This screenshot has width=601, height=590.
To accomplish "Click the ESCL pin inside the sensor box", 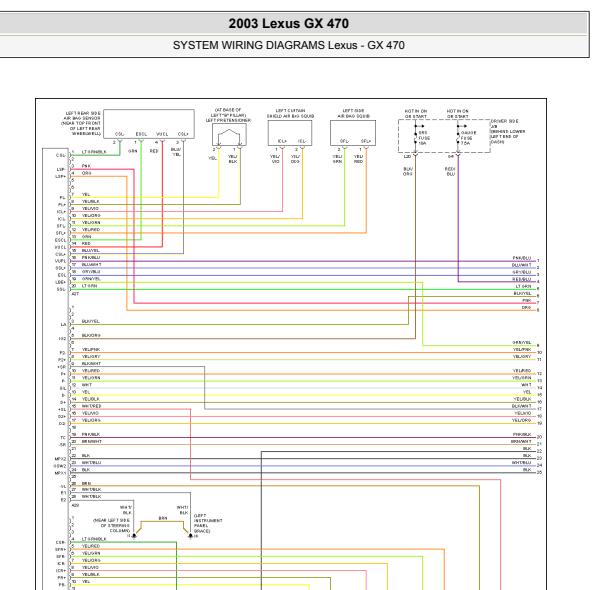I will click(141, 134).
